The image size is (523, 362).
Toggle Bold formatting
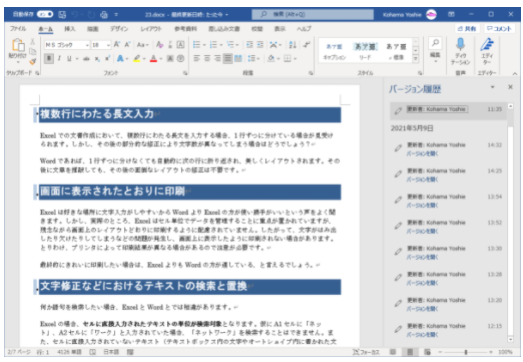pos(49,59)
